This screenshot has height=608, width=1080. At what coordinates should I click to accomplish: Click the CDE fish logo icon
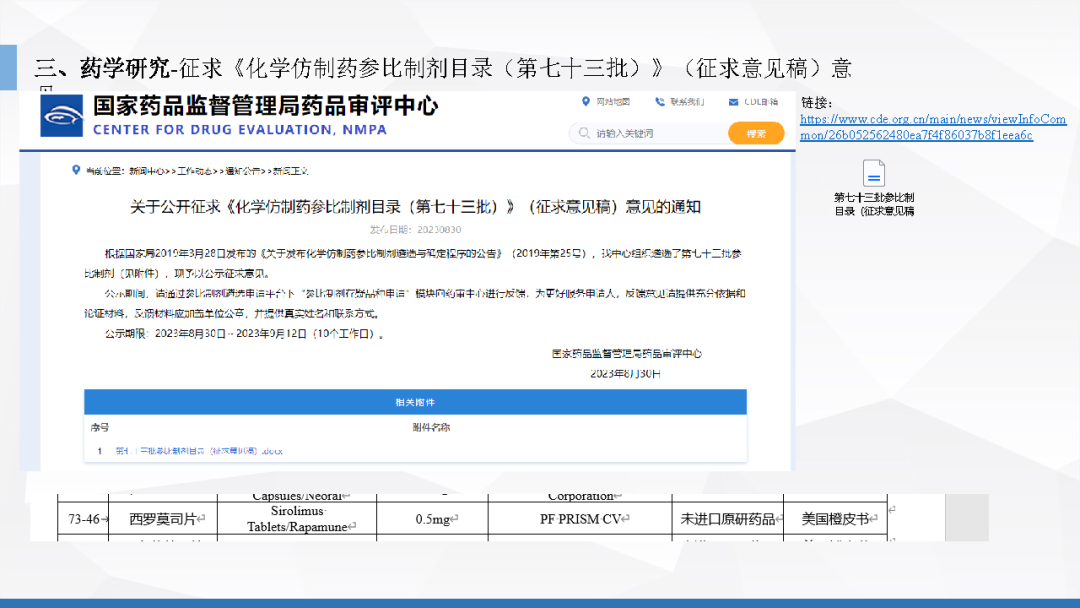(x=62, y=116)
